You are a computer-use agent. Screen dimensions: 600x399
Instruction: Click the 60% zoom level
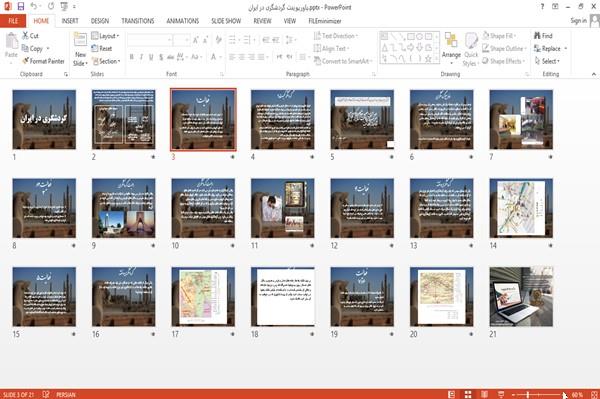(x=577, y=394)
